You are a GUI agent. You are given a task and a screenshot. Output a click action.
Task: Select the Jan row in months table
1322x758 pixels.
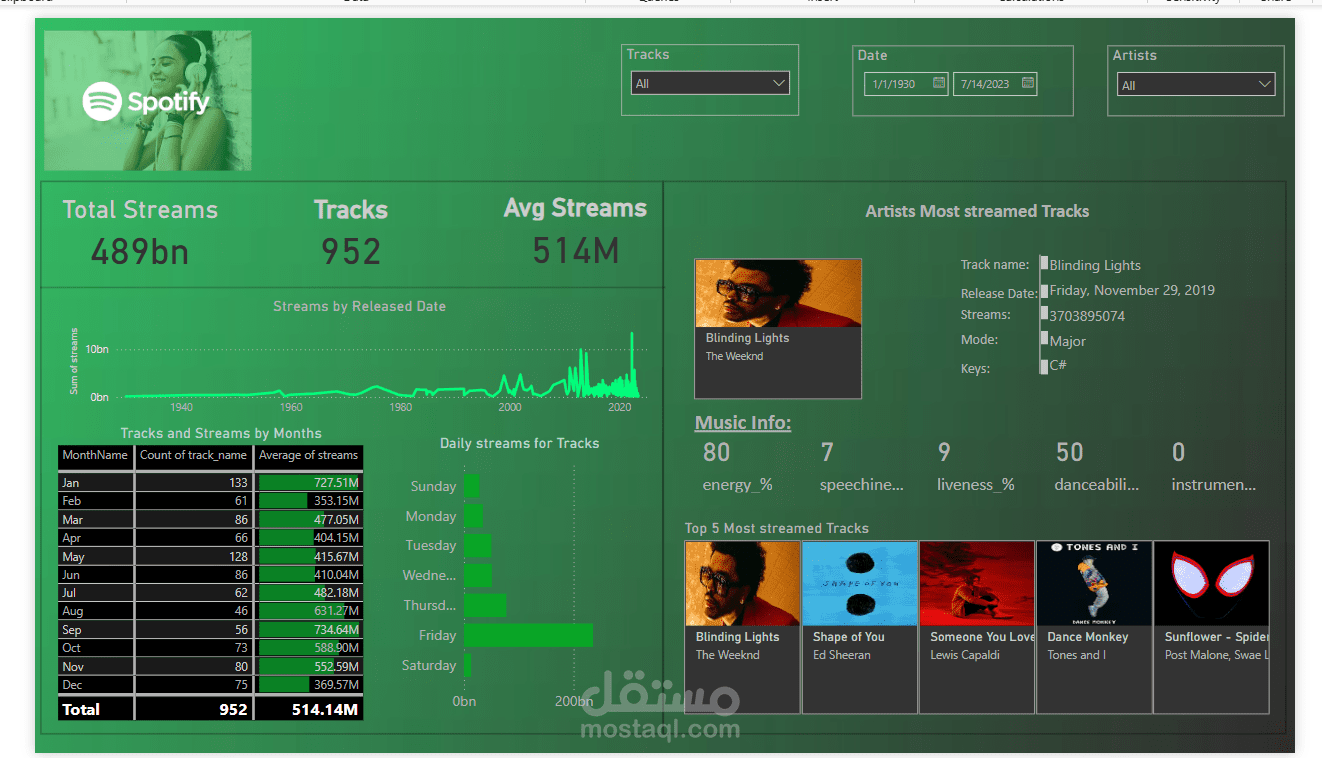click(x=210, y=482)
